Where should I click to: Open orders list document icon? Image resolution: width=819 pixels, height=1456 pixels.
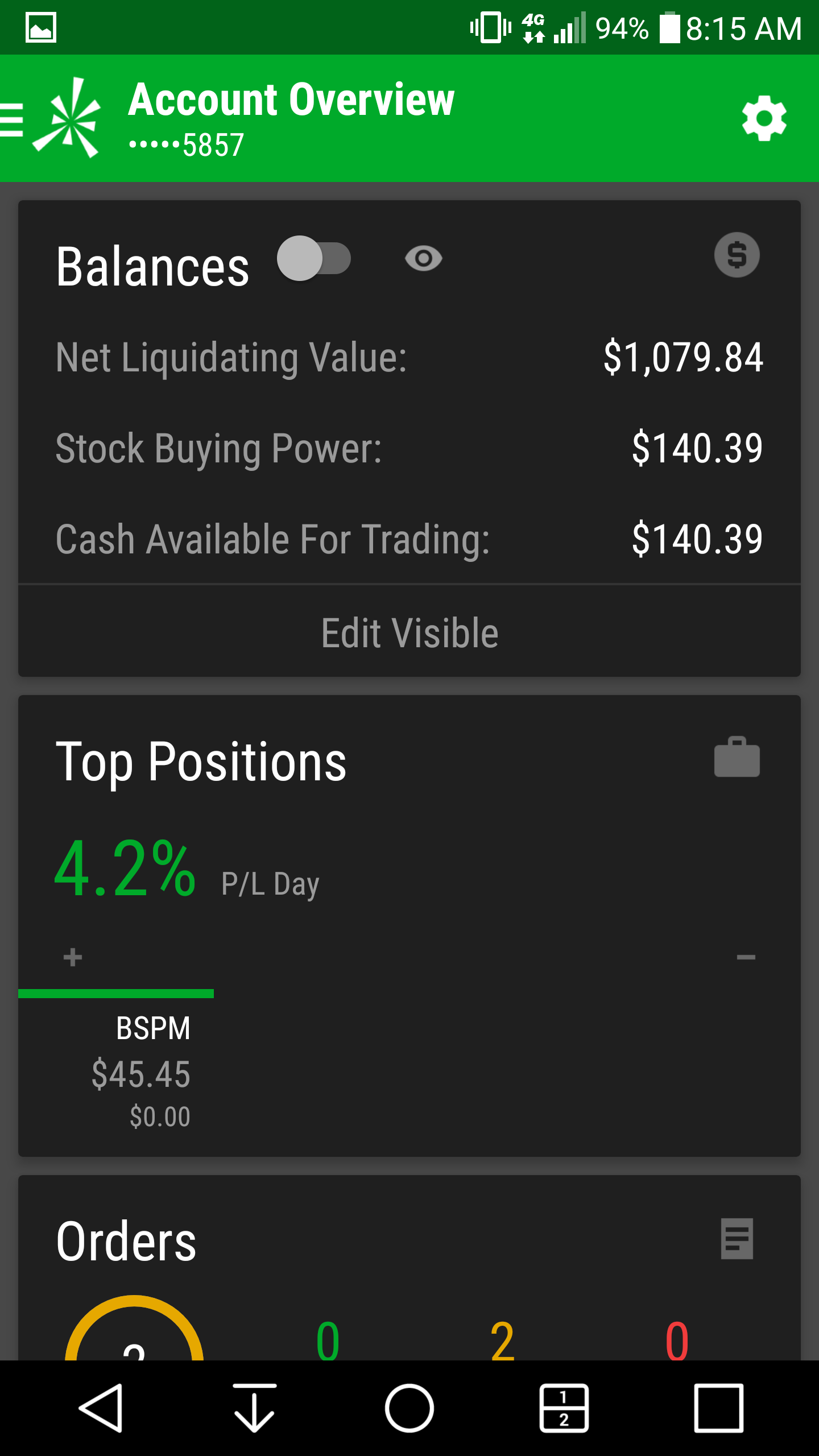737,1238
